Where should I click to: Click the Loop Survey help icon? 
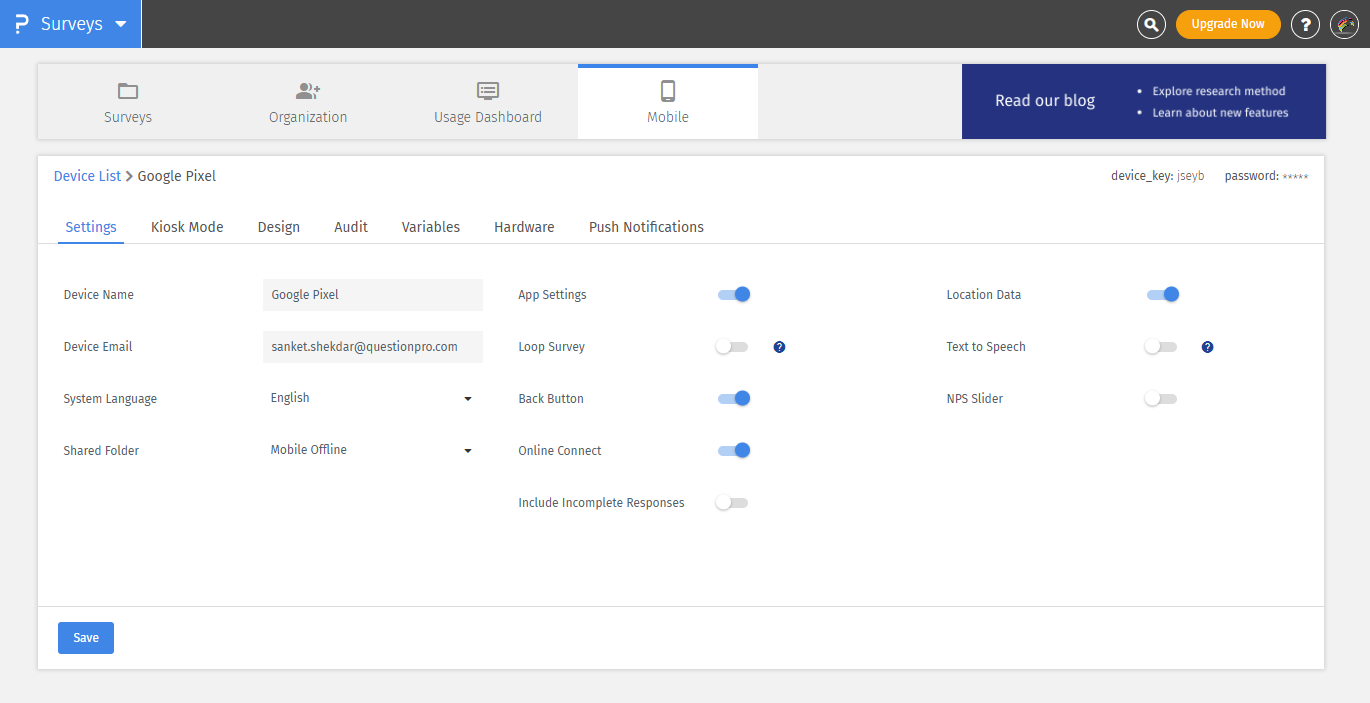pyautogui.click(x=779, y=346)
